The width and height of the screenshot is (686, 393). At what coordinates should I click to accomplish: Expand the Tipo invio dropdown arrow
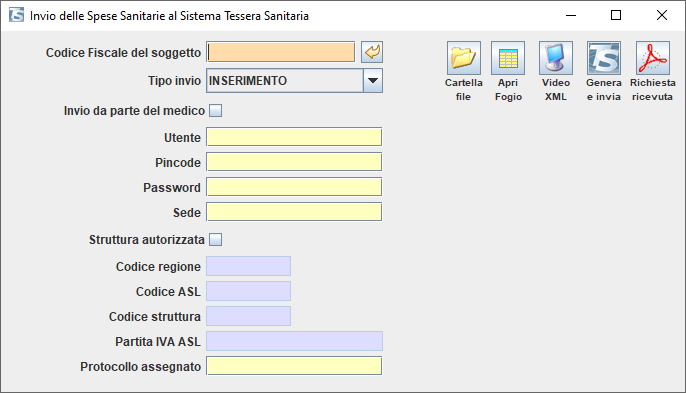click(x=373, y=81)
